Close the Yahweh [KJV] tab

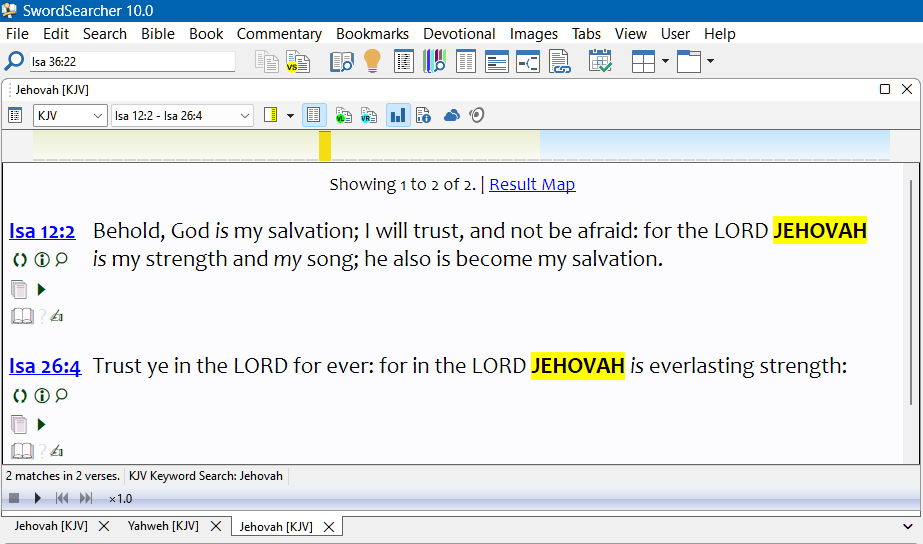pos(216,526)
